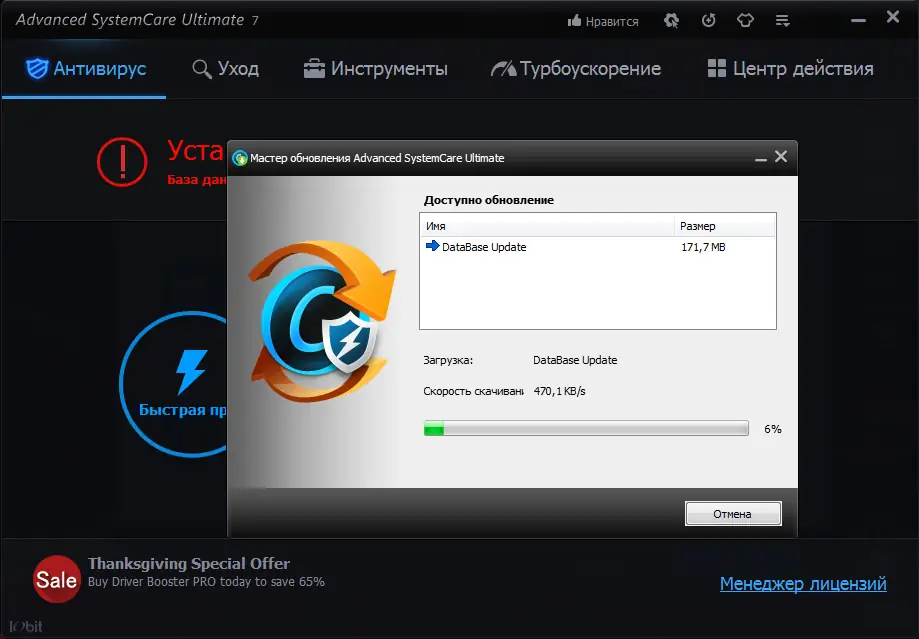
Task: Switch to the Уход tab
Action: tap(226, 69)
